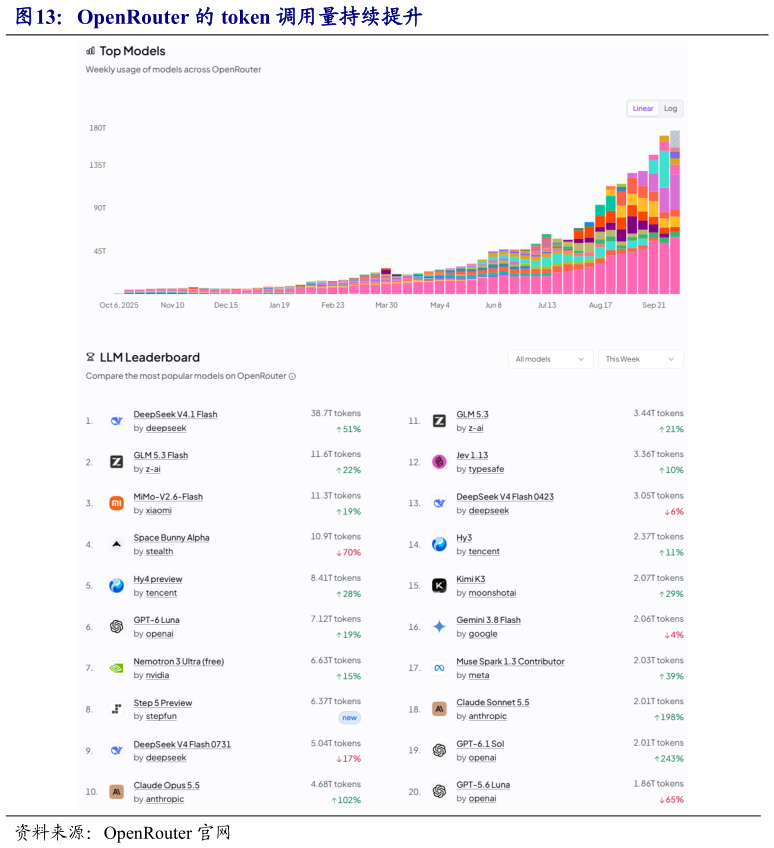Viewport: 774px width, 848px height.
Task: Click the Hy4 preview Tencent logo
Action: [x=116, y=586]
